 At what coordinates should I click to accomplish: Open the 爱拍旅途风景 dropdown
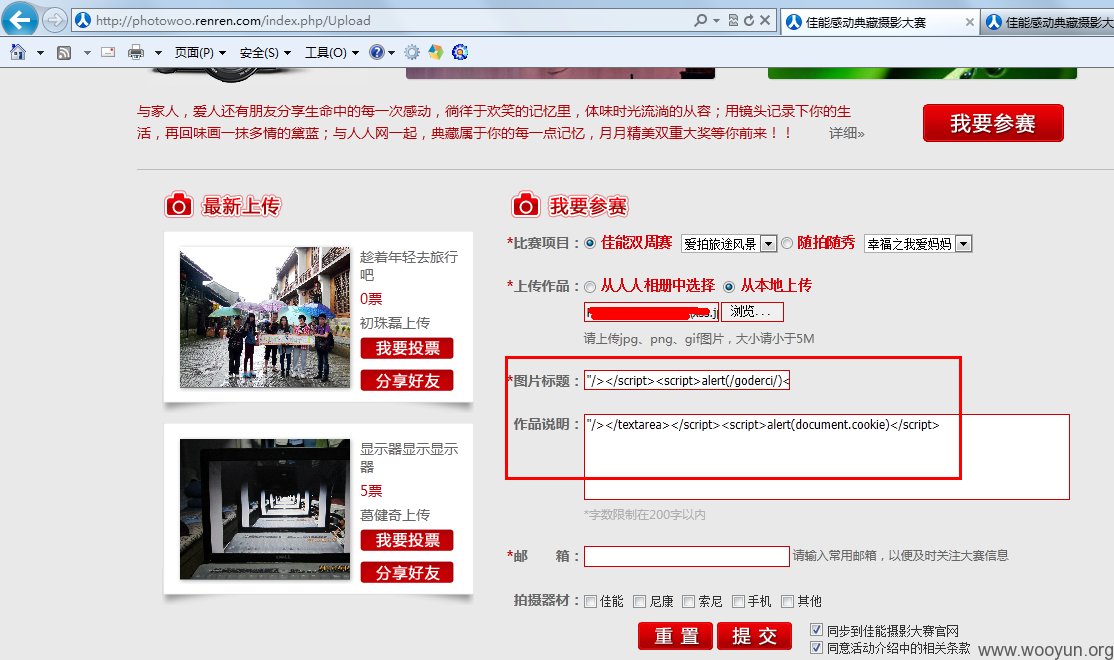tap(728, 244)
